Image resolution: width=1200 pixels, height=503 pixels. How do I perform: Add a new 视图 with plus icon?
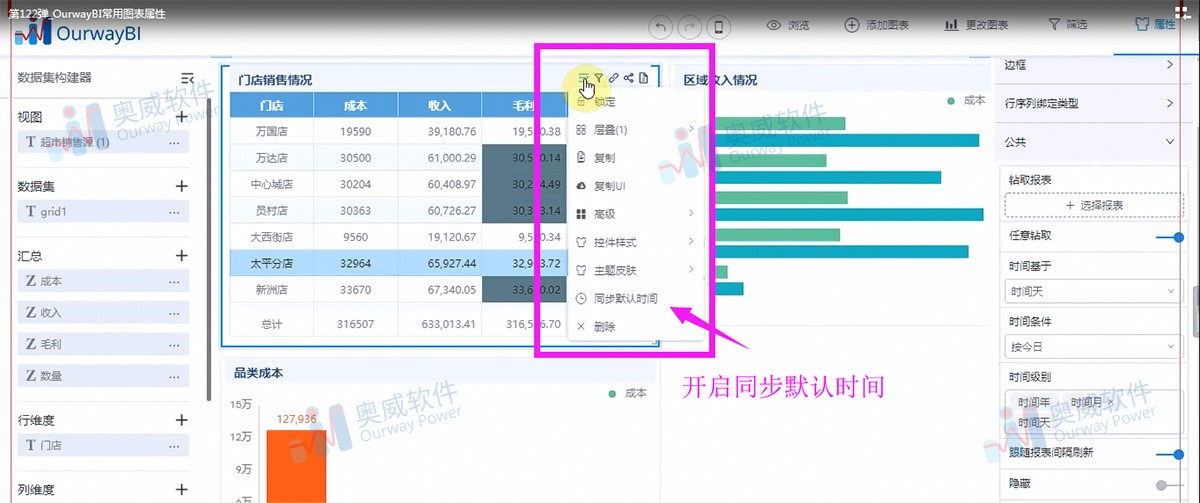[182, 117]
